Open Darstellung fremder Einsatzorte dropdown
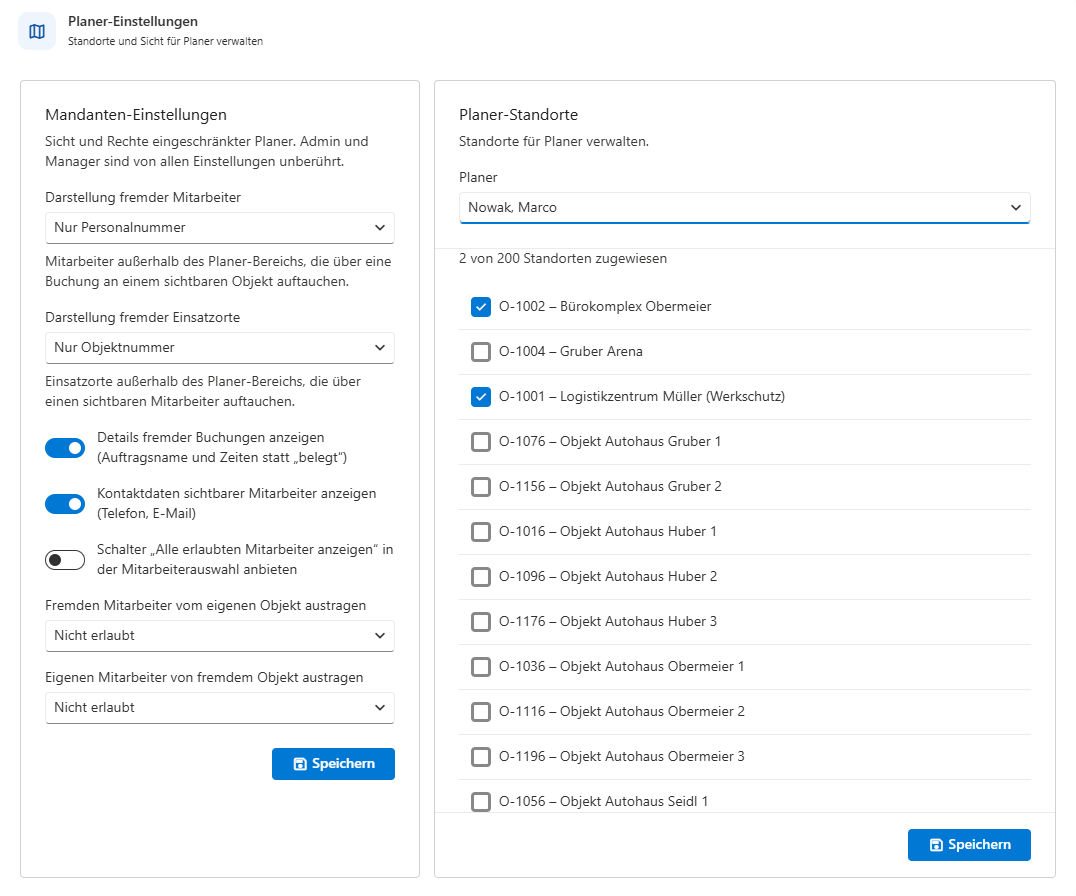Image resolution: width=1076 pixels, height=896 pixels. [220, 348]
